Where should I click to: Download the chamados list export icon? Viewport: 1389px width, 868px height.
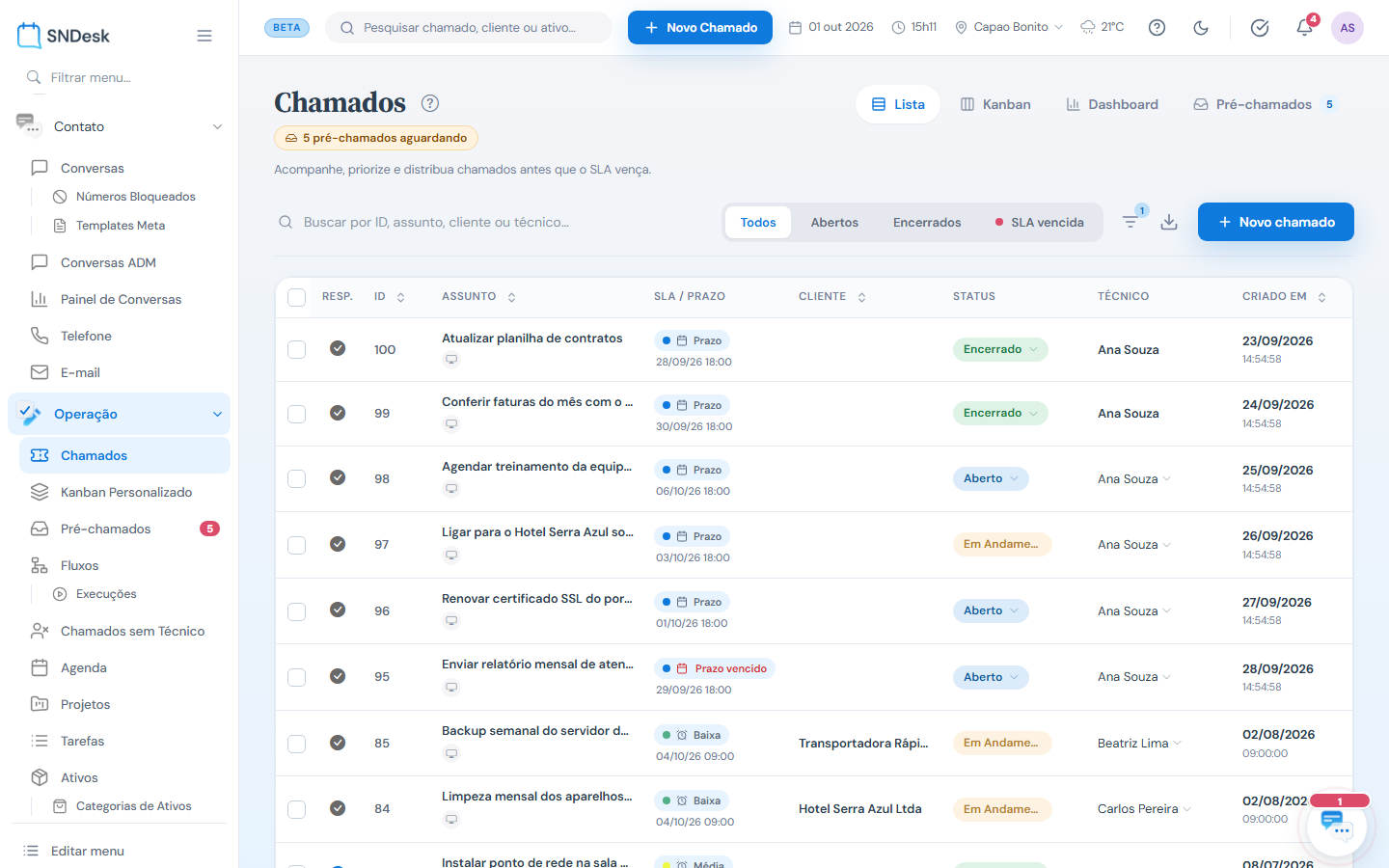[1169, 222]
